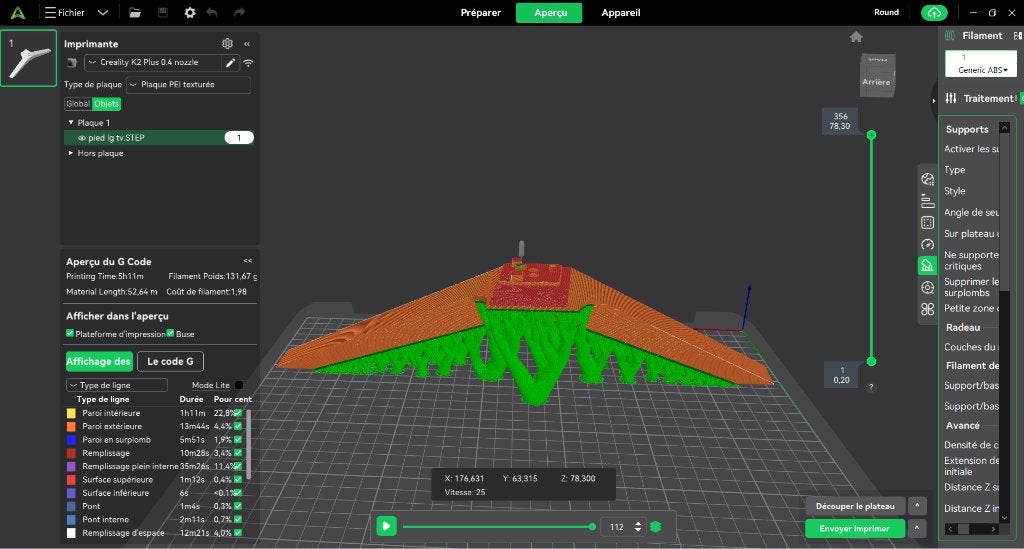
Task: Uncheck Remplissage line type
Action: 238,453
